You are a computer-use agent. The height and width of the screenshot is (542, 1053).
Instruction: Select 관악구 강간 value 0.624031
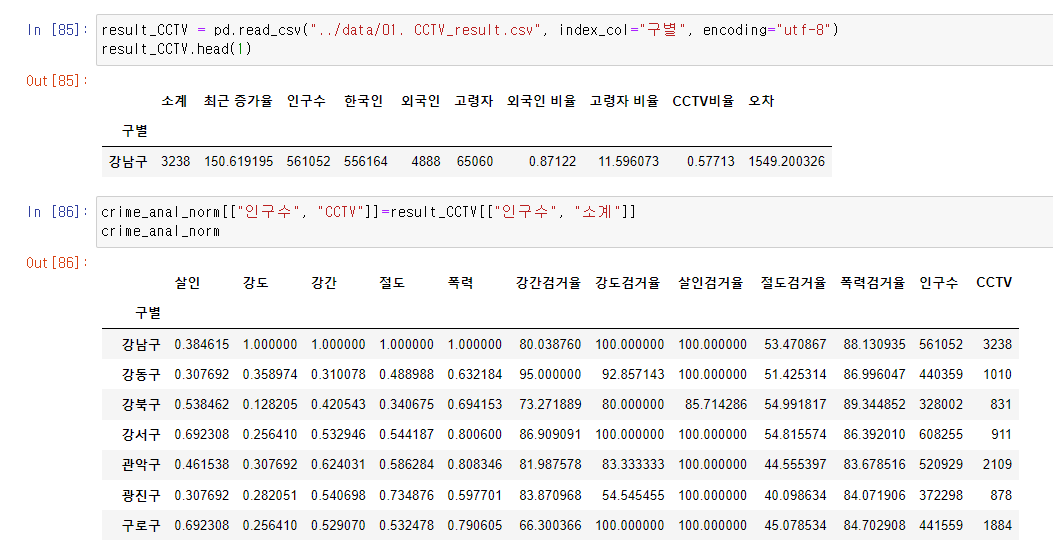click(x=338, y=465)
